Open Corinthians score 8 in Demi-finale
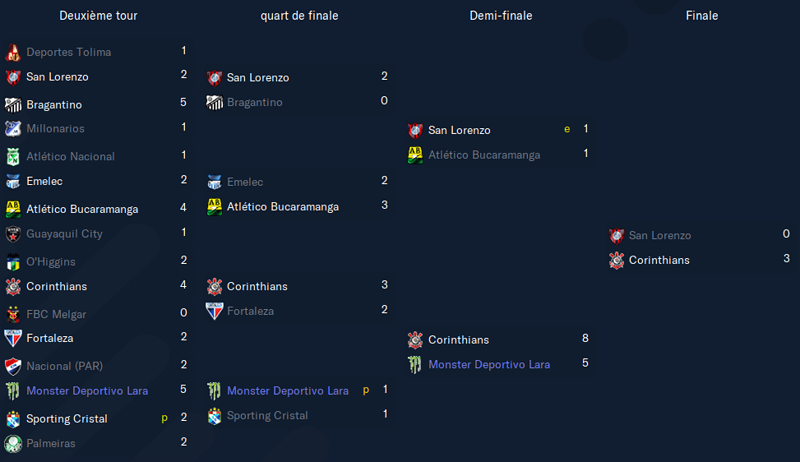Image resolution: width=800 pixels, height=462 pixels. (x=585, y=339)
